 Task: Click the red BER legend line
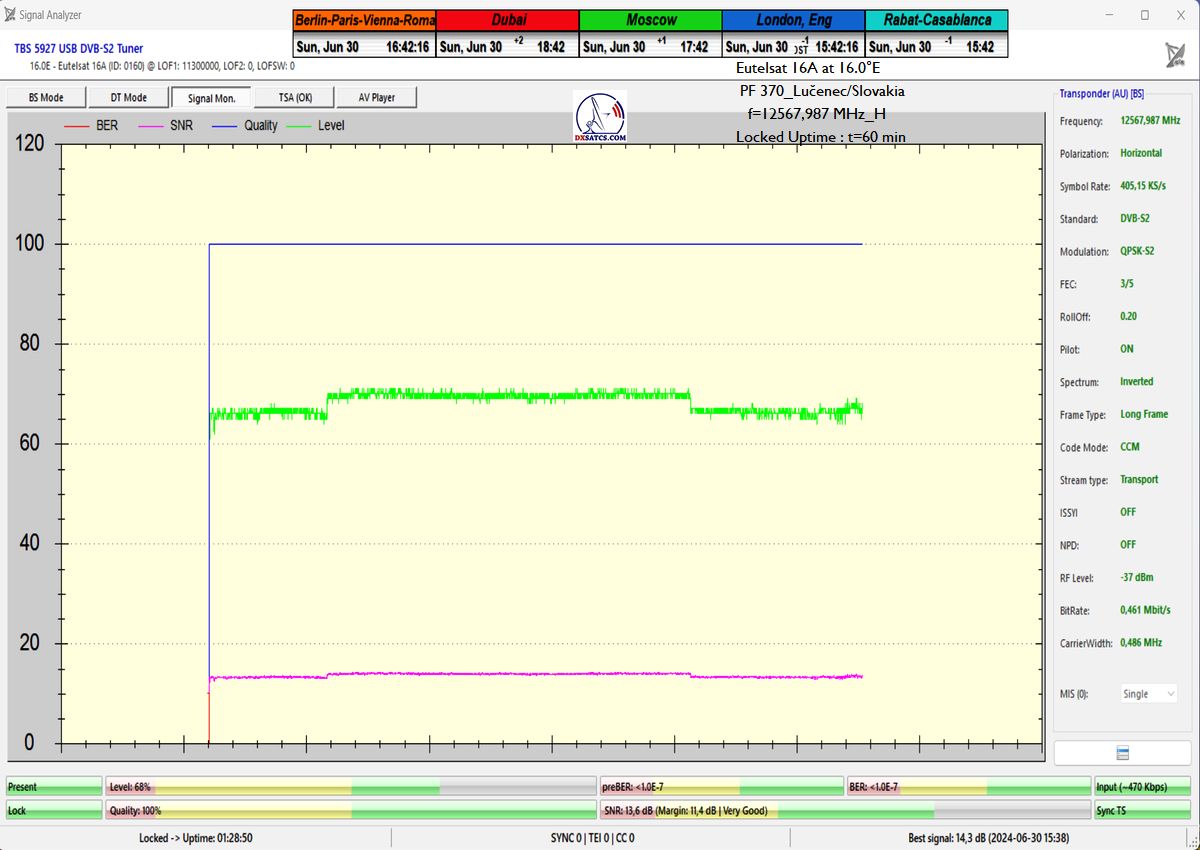[x=77, y=126]
